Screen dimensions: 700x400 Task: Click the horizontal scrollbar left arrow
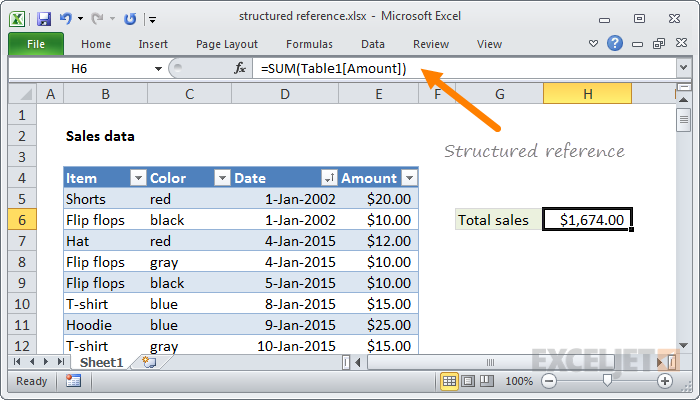coord(358,362)
